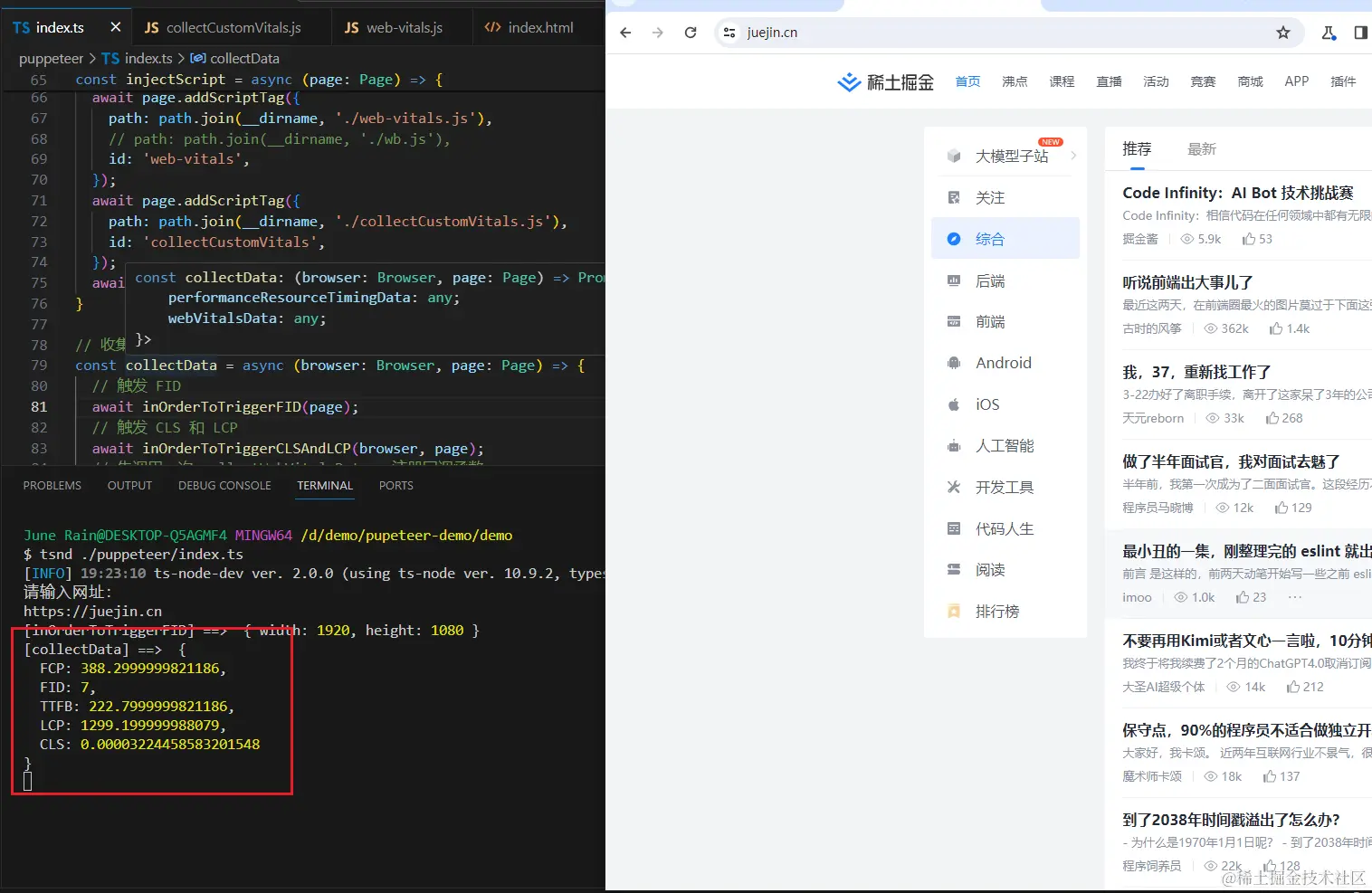Open the Chrome Labs flask icon
The width and height of the screenshot is (1372, 893).
tap(1329, 33)
